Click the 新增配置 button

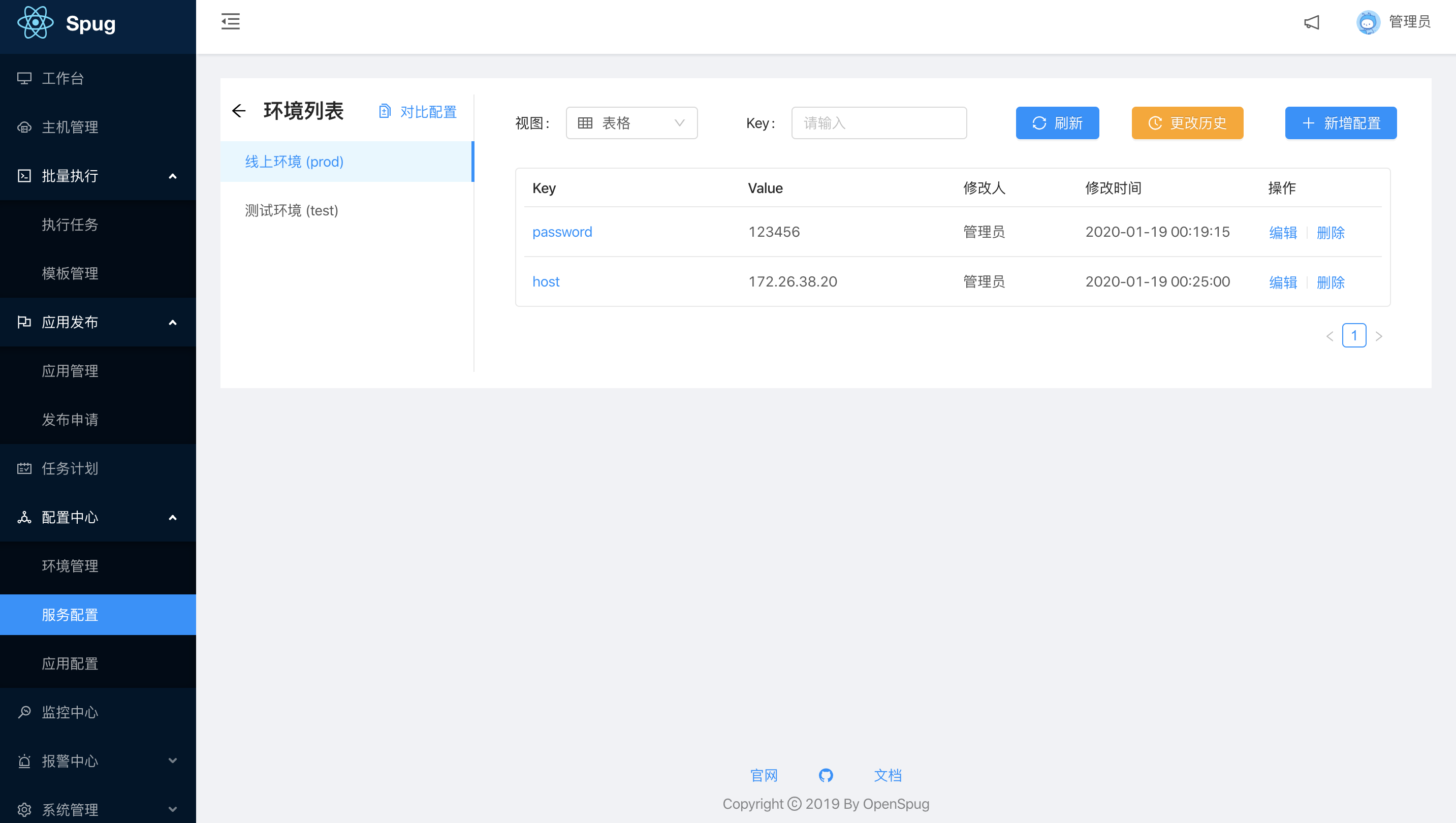coord(1340,122)
